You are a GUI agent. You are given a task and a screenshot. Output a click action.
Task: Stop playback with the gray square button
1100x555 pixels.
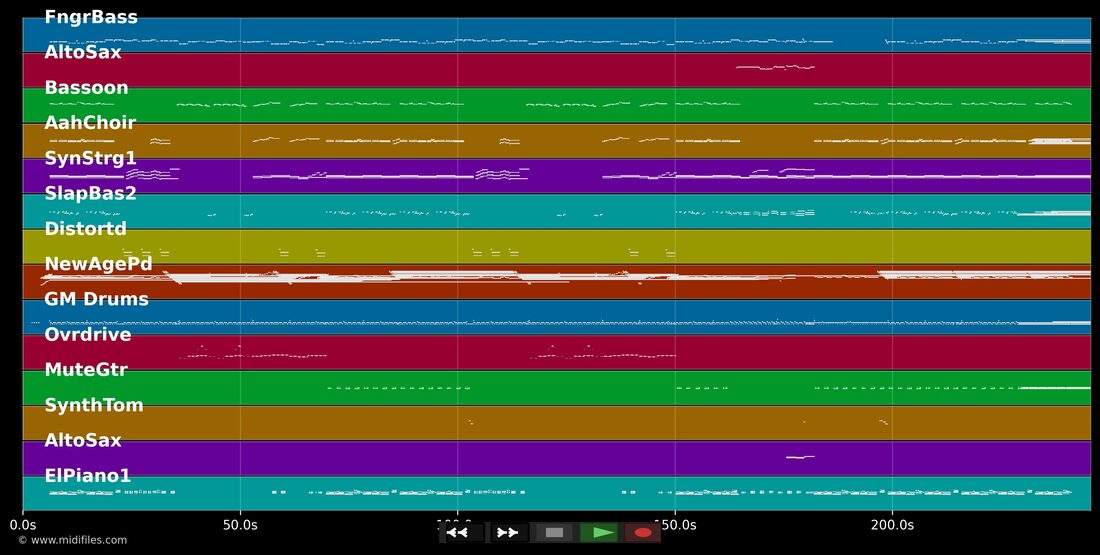coord(554,533)
